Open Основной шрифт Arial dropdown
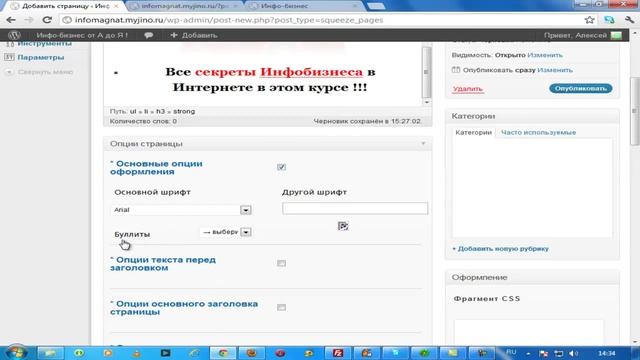The width and height of the screenshot is (640, 360). tap(182, 210)
